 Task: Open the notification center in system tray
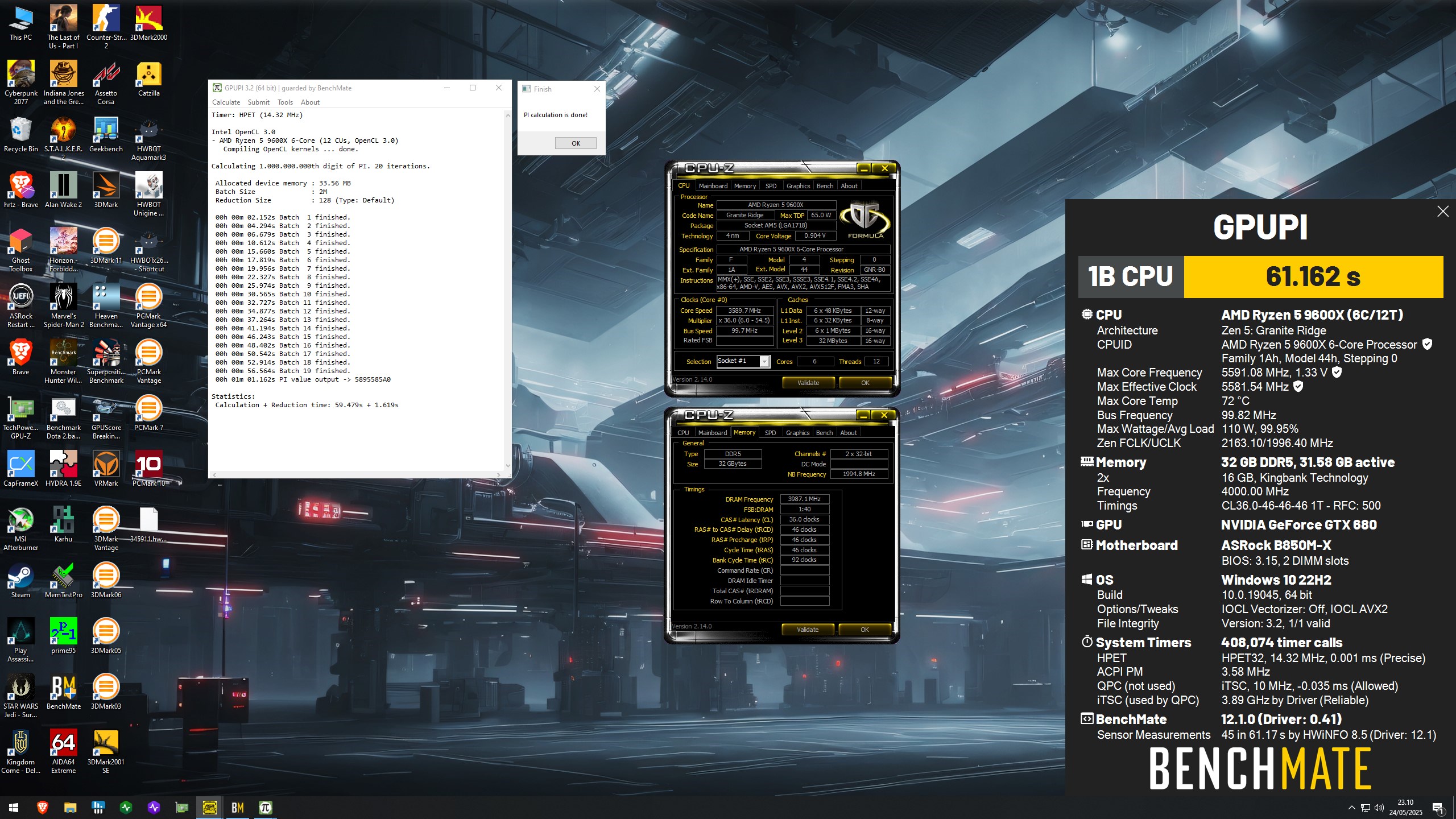[1438, 808]
